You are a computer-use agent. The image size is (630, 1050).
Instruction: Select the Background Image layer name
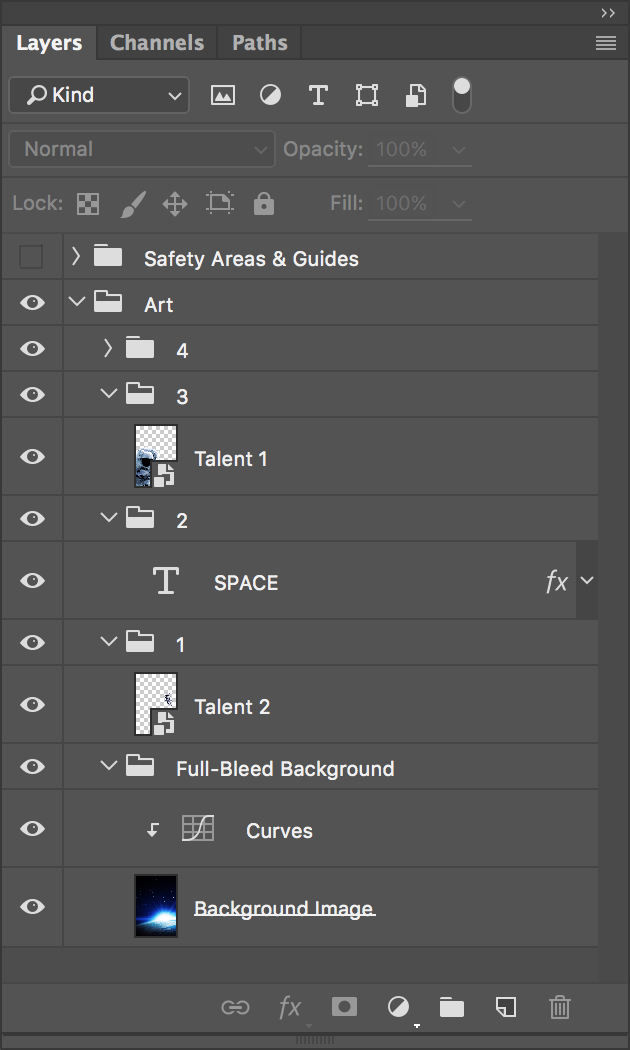click(284, 909)
